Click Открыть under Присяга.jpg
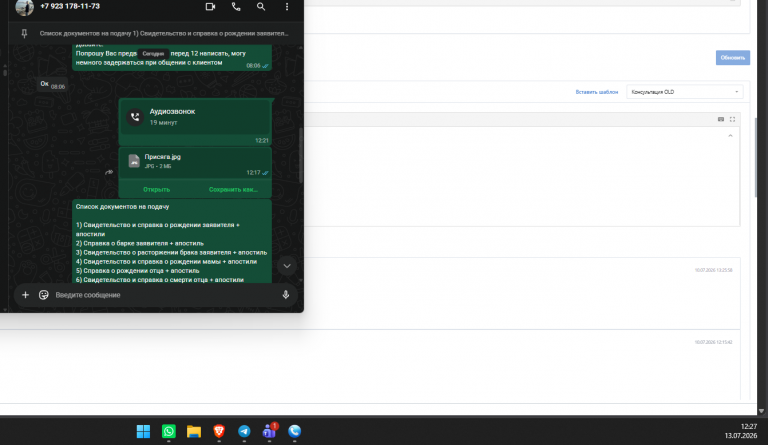Screen dimensions: 768x445 click(x=156, y=189)
